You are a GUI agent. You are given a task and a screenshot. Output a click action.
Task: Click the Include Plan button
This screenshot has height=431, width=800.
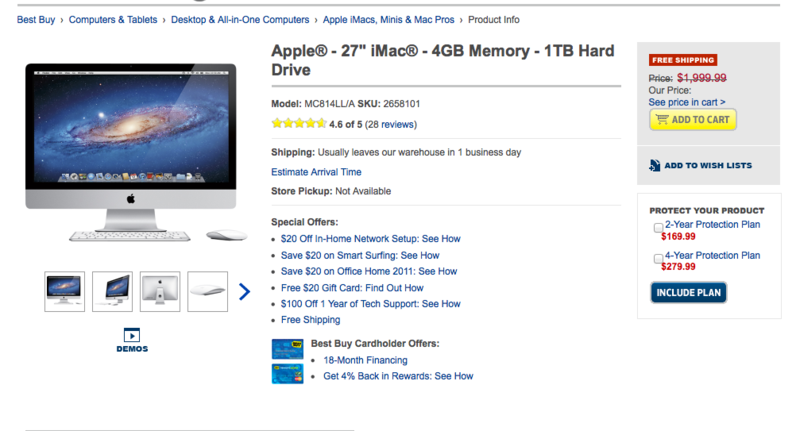pos(688,293)
